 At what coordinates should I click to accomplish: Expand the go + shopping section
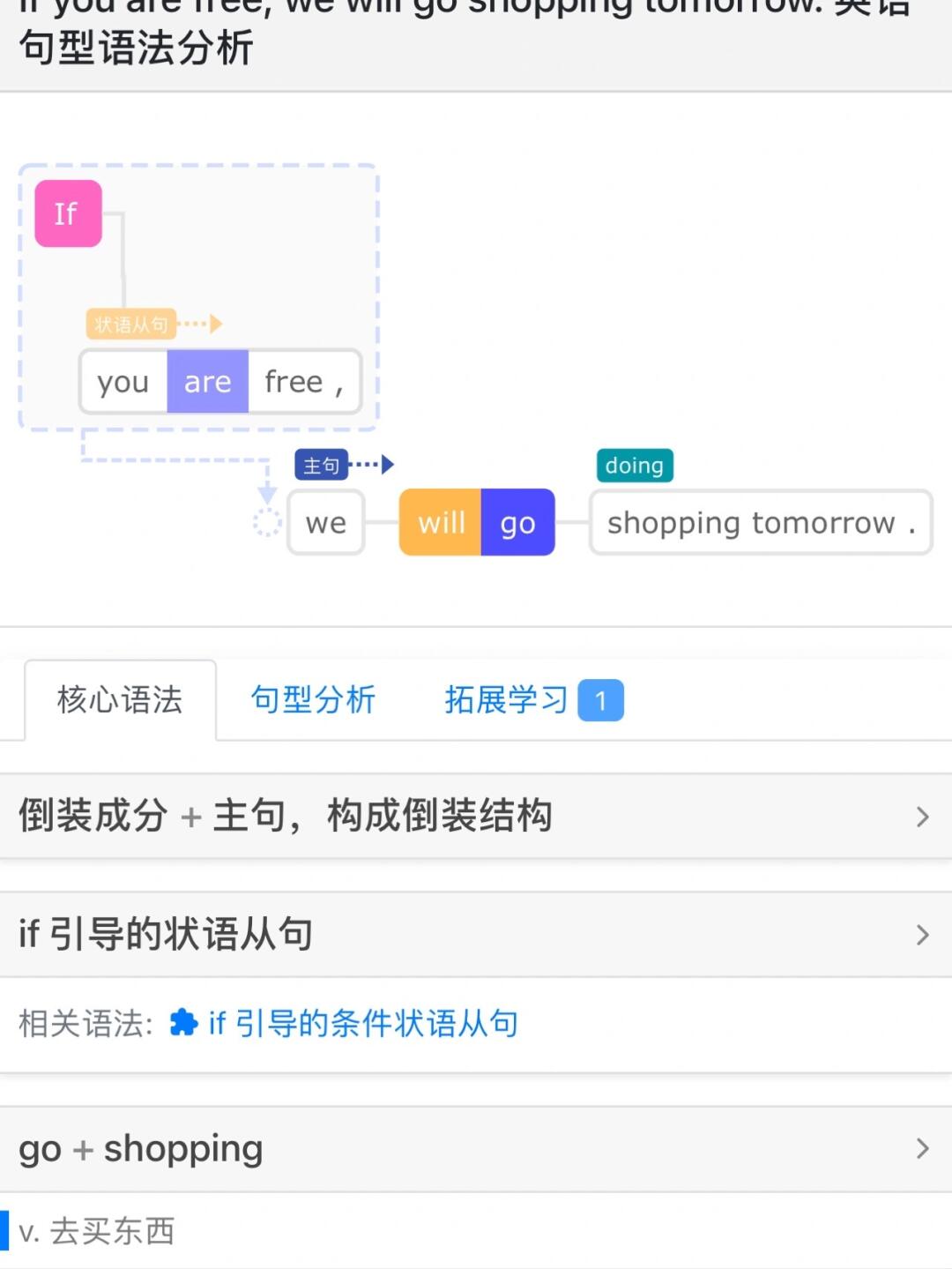(476, 1149)
